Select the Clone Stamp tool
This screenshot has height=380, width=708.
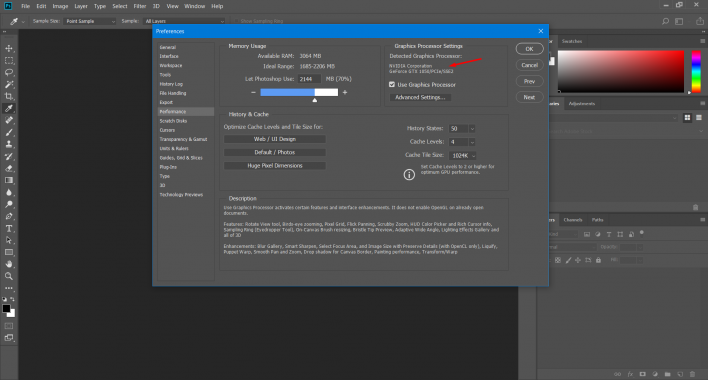9,144
